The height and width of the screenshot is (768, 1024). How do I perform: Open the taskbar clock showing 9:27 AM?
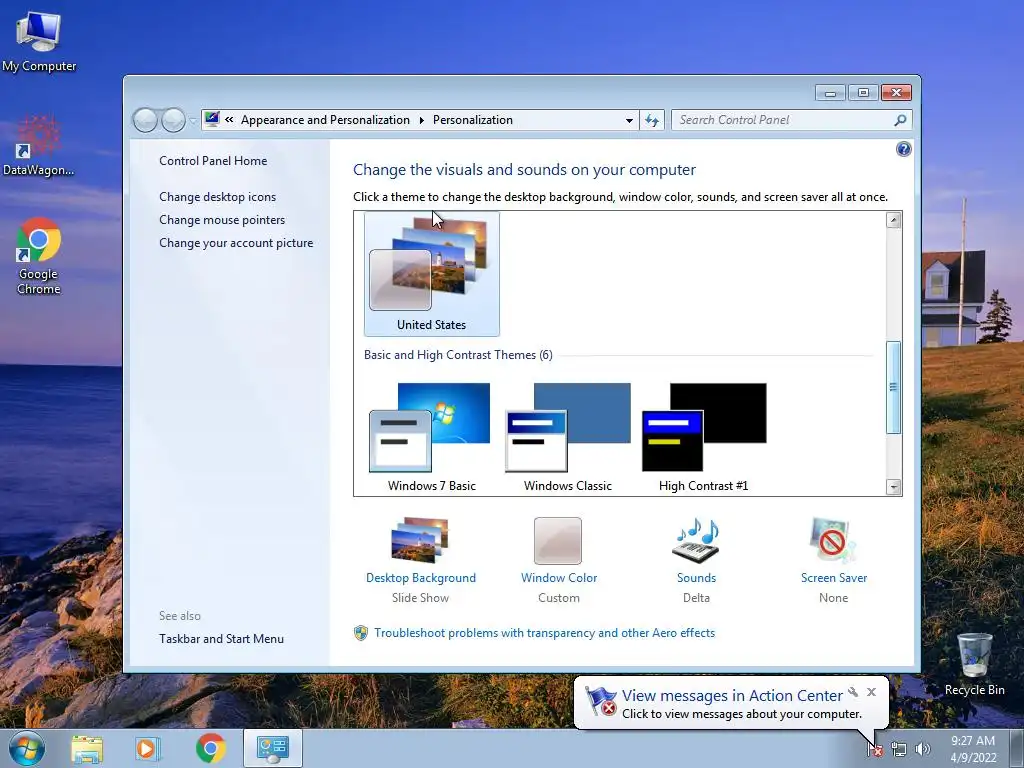tap(973, 749)
